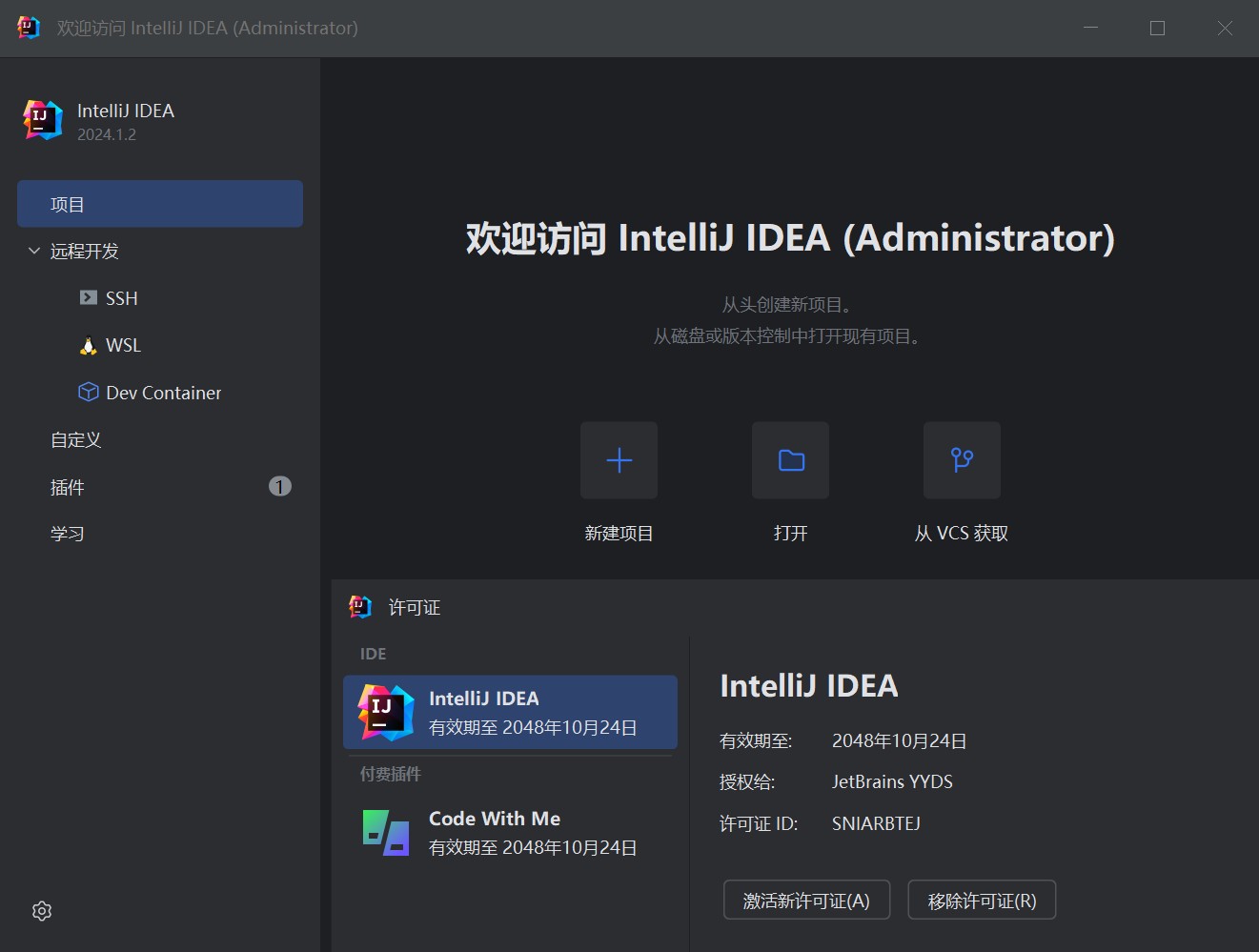Viewport: 1259px width, 952px height.
Task: Click the 2048年10月24日 expiry value in details
Action: click(900, 740)
